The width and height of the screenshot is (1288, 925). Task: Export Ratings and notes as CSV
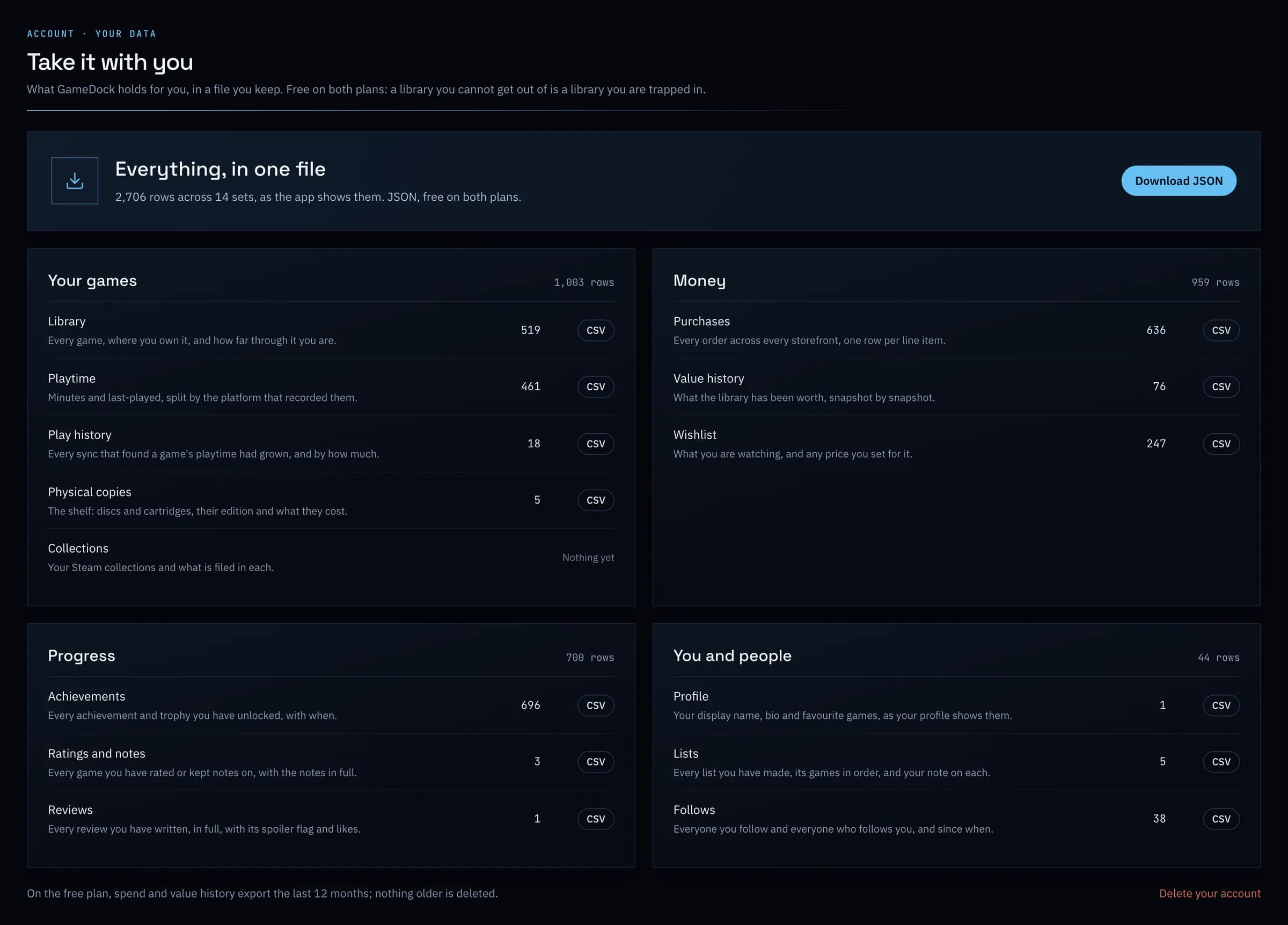click(x=595, y=761)
